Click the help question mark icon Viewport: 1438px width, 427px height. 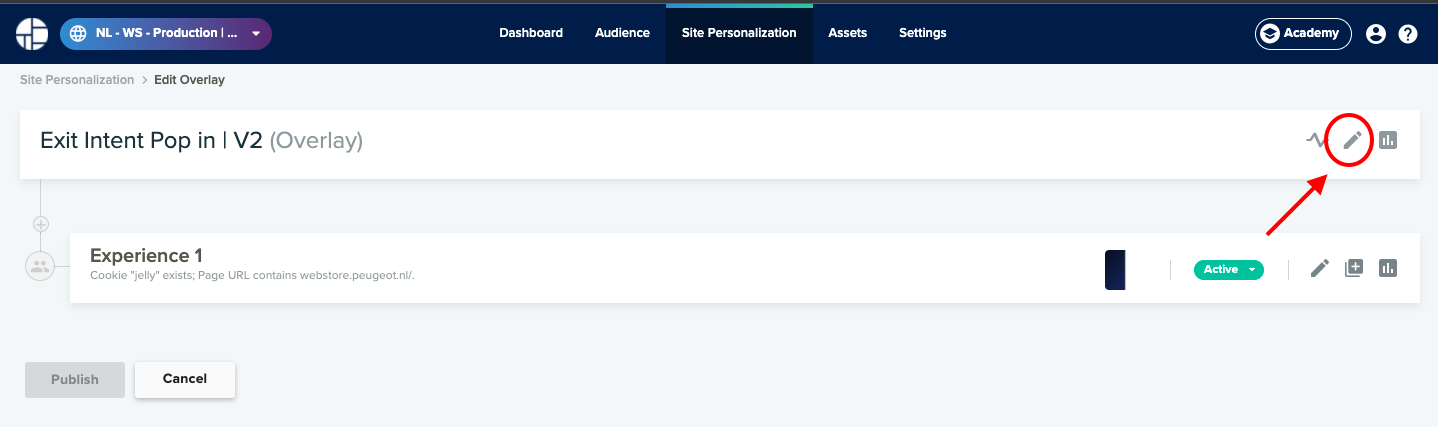(x=1408, y=34)
